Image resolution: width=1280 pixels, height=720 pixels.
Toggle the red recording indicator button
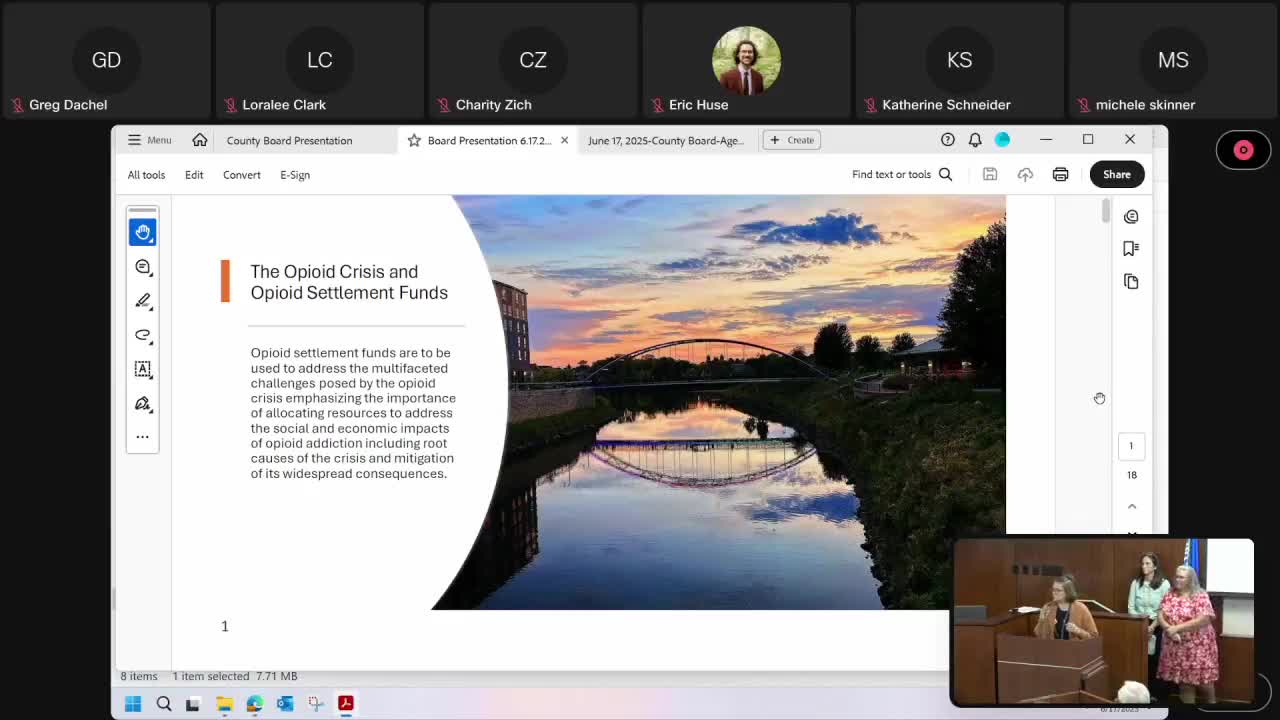(1243, 150)
